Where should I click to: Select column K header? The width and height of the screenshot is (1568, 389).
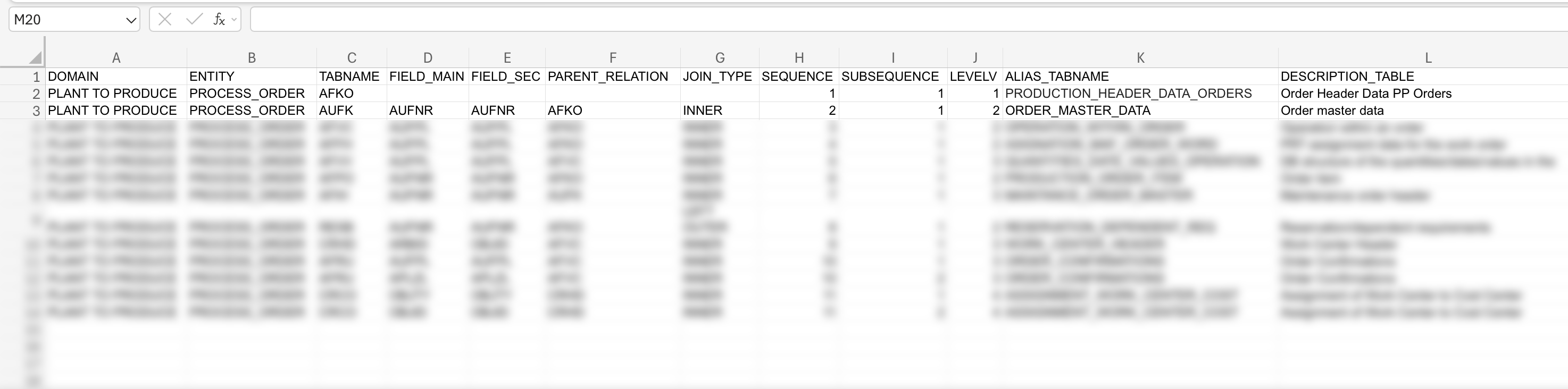point(1140,58)
